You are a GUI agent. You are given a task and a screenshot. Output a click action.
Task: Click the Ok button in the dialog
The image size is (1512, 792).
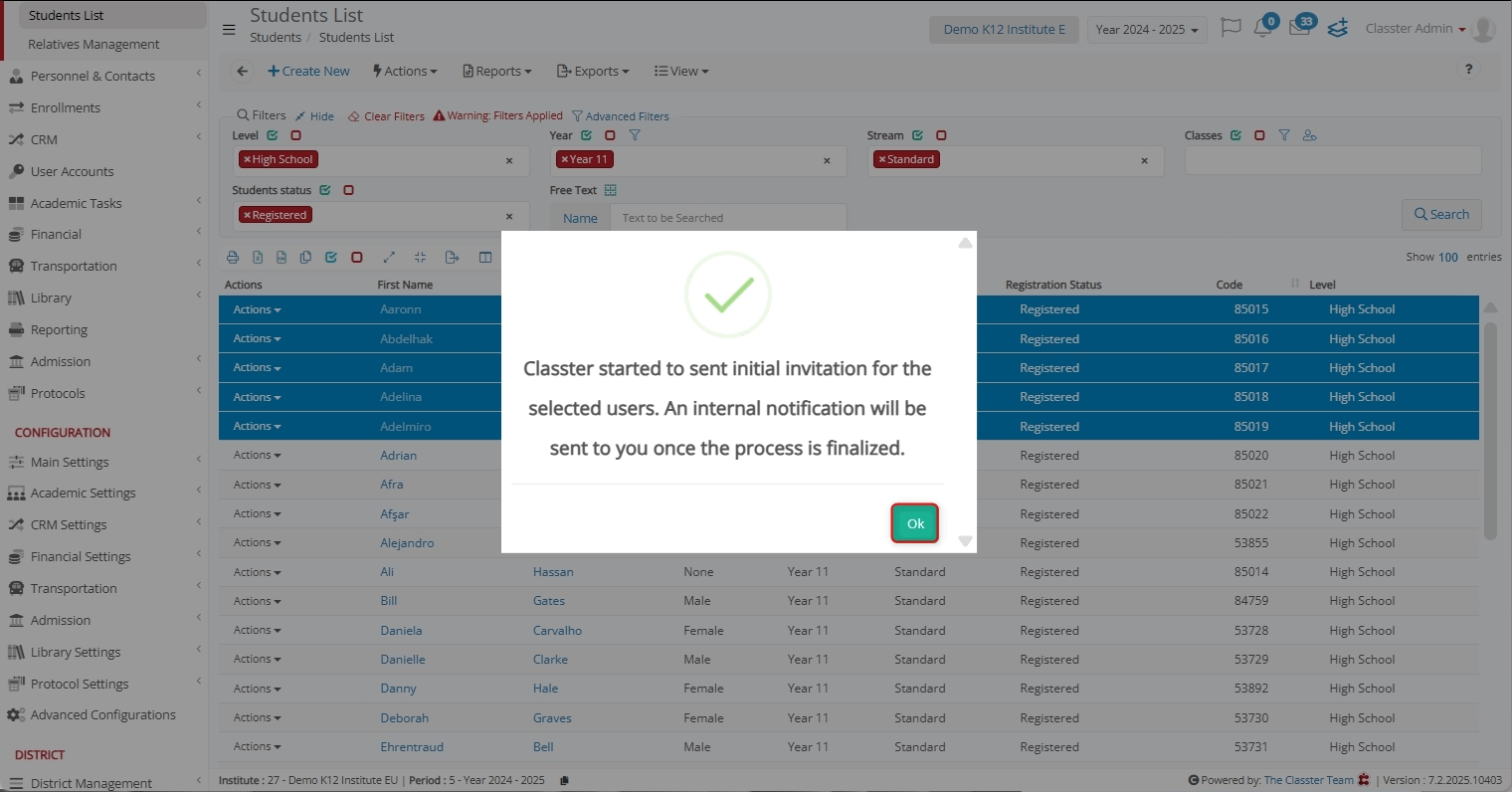click(914, 523)
